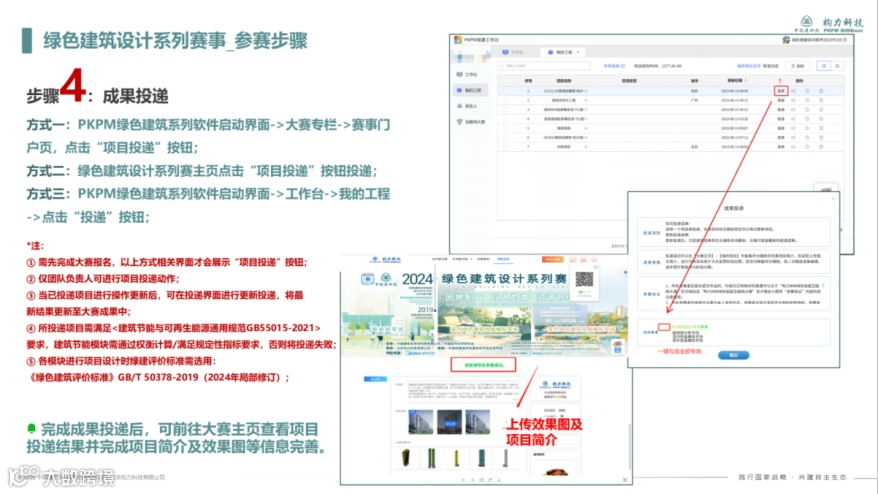The width and height of the screenshot is (878, 494).
Task: Click the delete button above the project table
Action: [798, 66]
